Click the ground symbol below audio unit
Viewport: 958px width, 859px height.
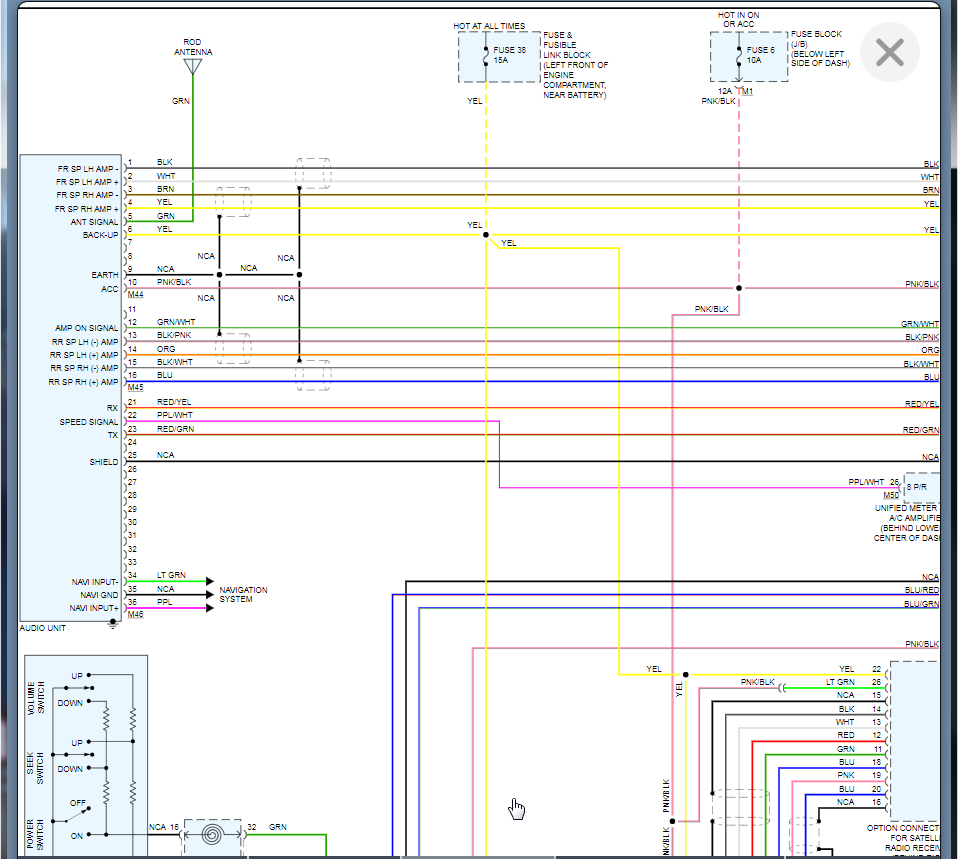(x=112, y=624)
